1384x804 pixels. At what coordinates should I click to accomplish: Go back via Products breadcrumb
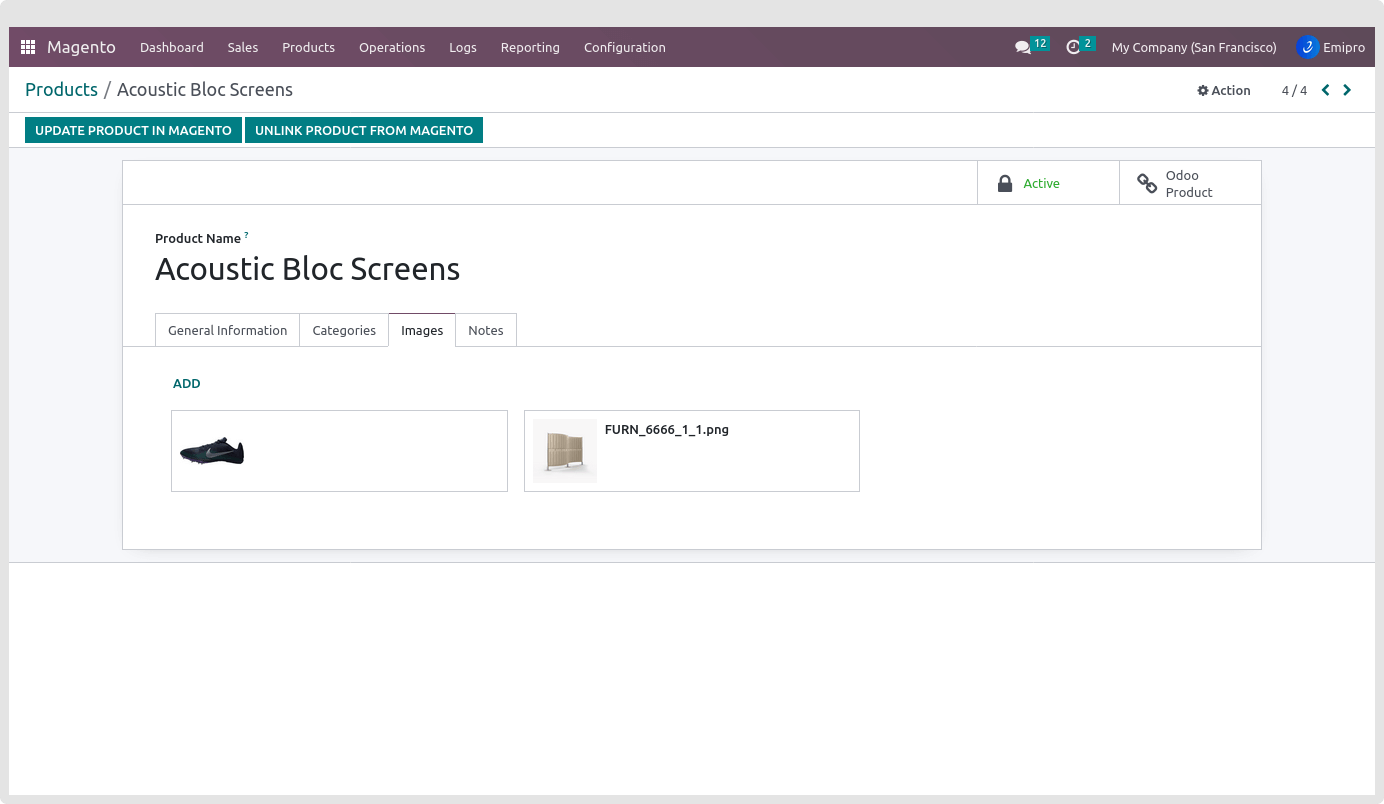(61, 90)
